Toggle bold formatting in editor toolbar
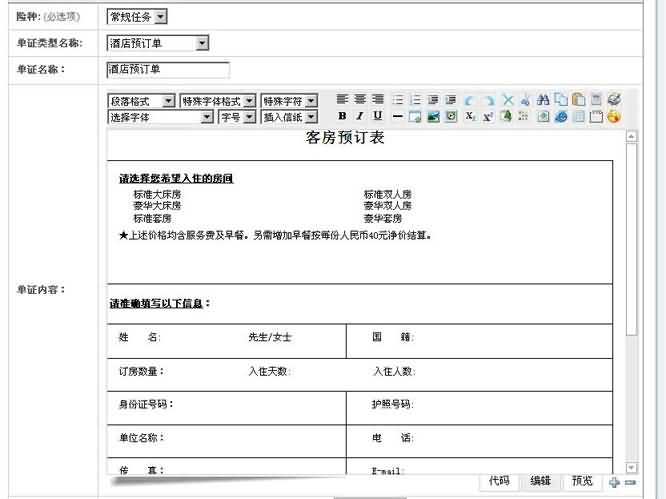Screen dimensions: 666x499 (343, 117)
